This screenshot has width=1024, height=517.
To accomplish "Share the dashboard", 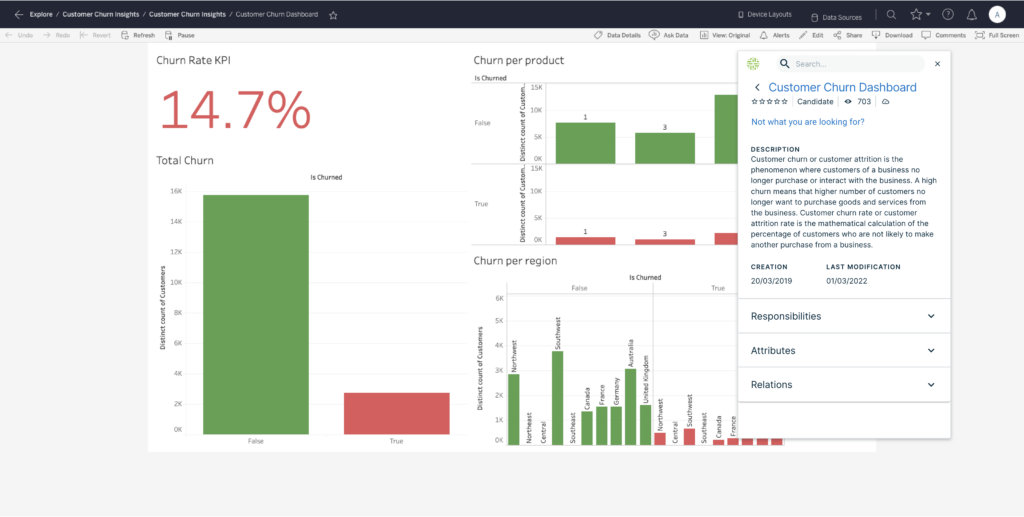I will click(x=848, y=35).
